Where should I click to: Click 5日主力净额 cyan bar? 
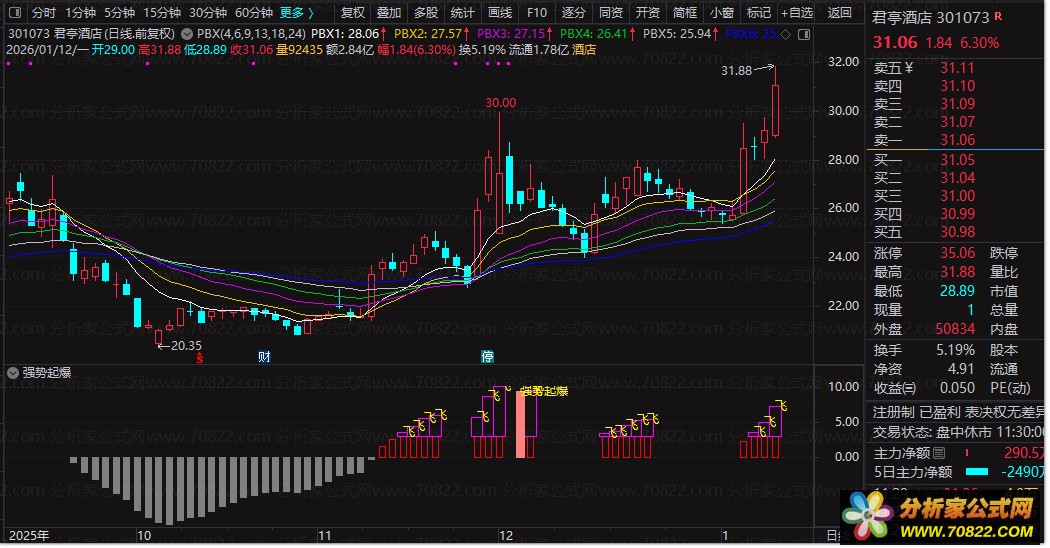coord(977,472)
